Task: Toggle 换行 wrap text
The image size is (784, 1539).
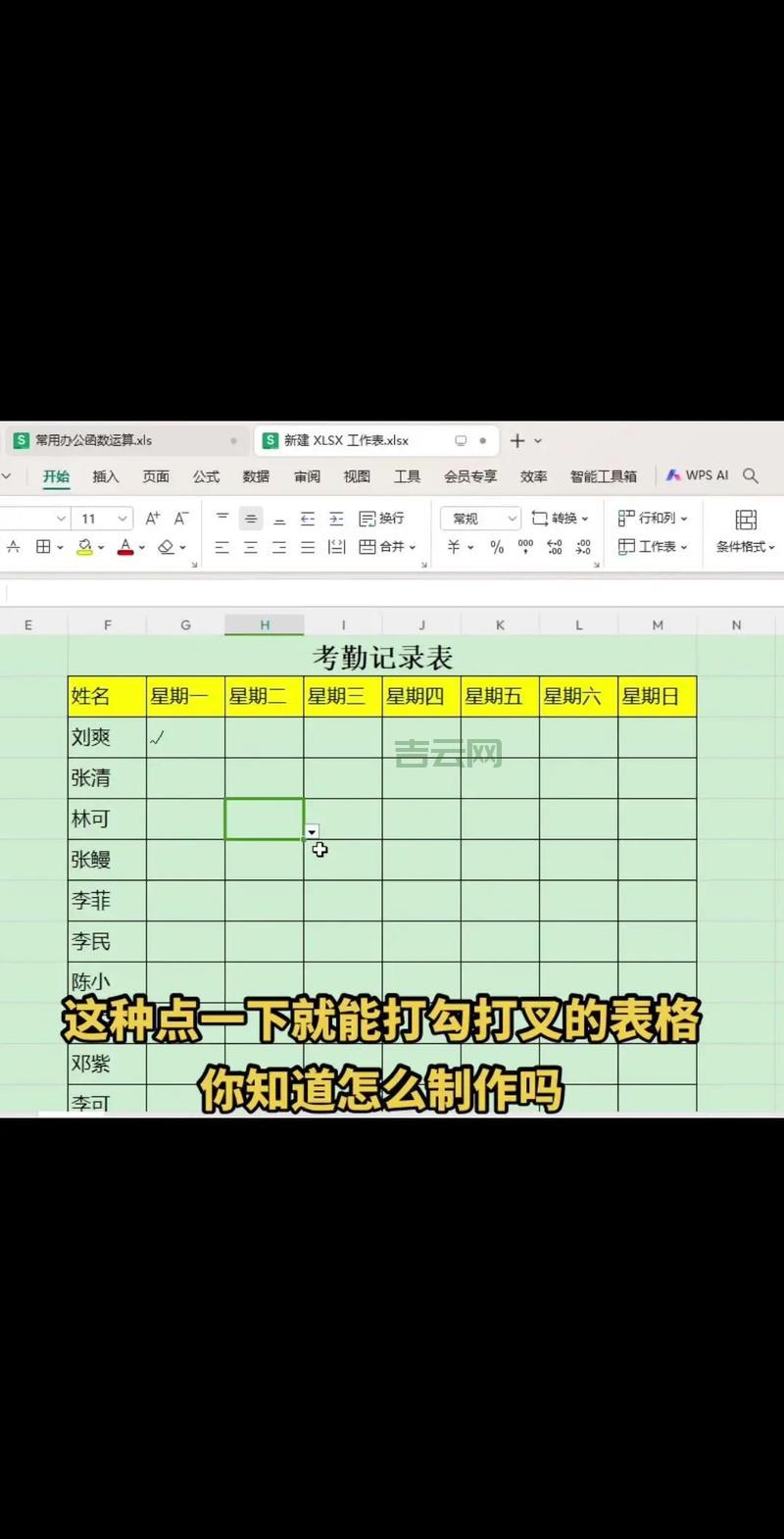Action: (x=381, y=518)
